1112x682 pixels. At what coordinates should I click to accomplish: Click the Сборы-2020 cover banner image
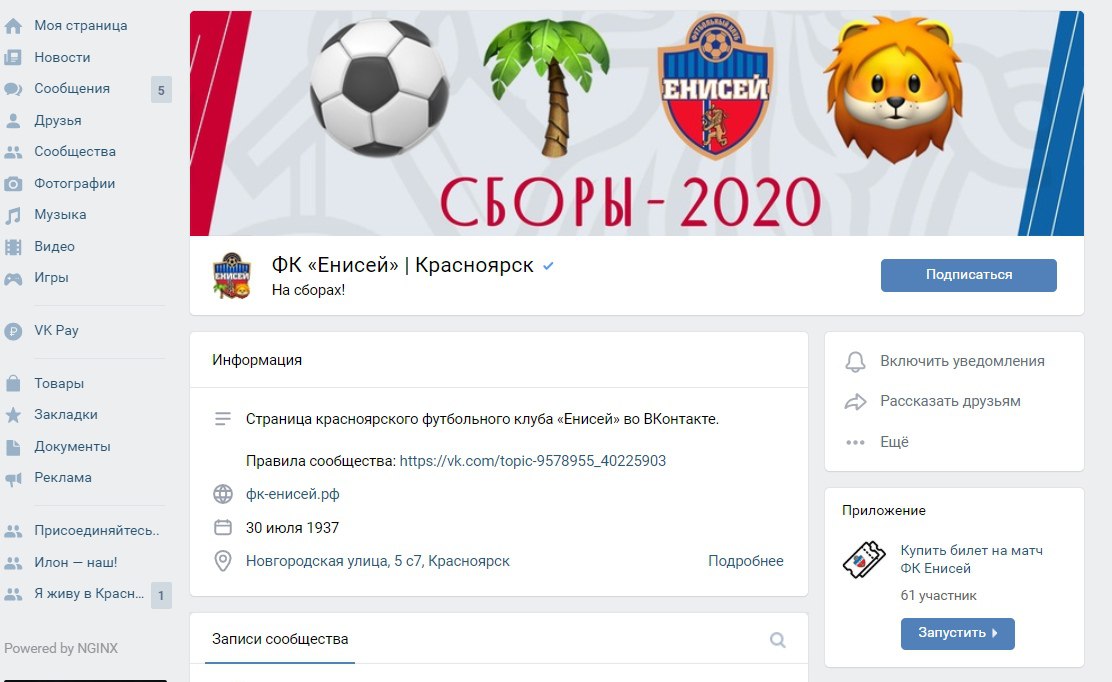636,123
